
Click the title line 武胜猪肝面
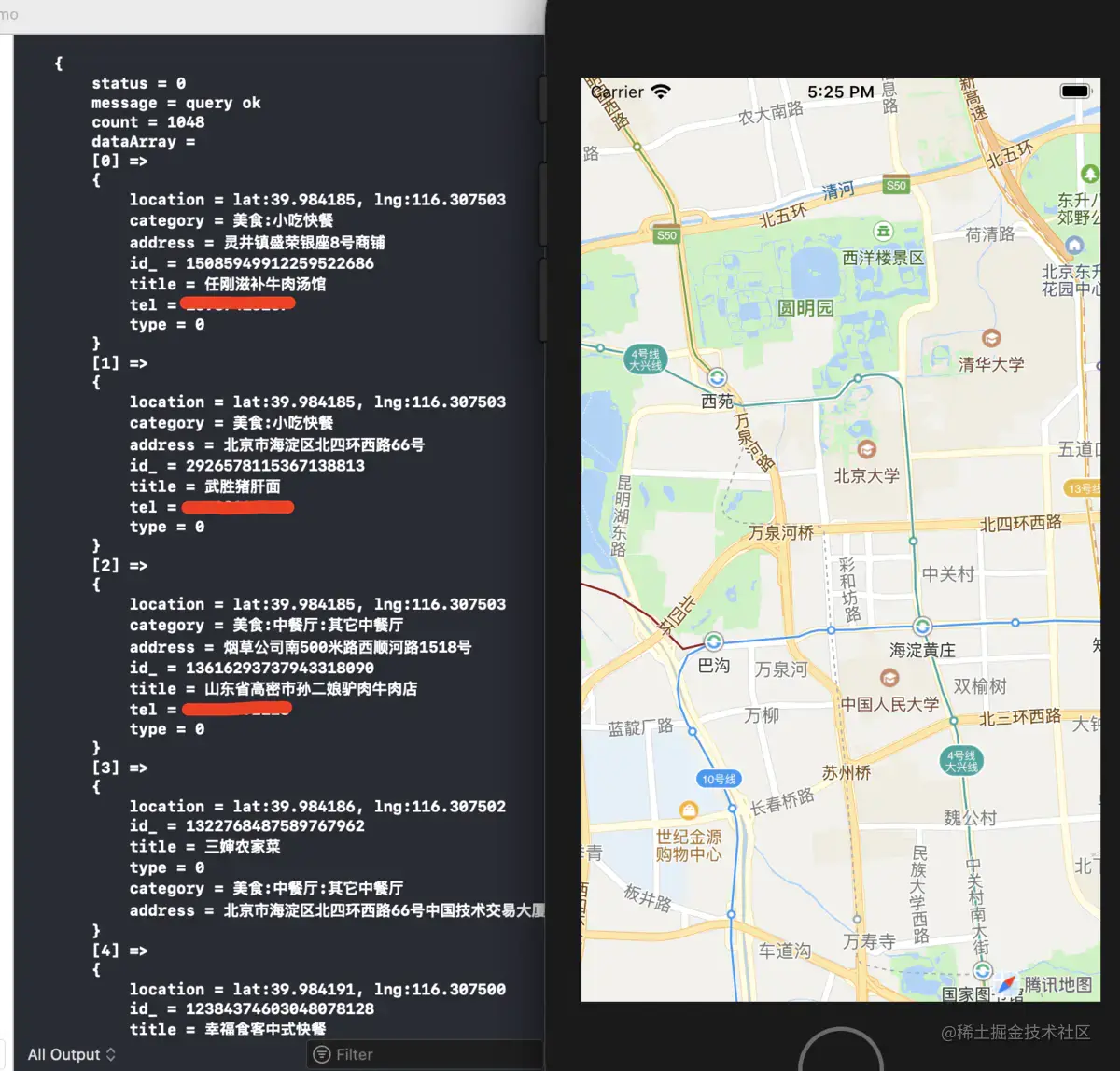205,486
